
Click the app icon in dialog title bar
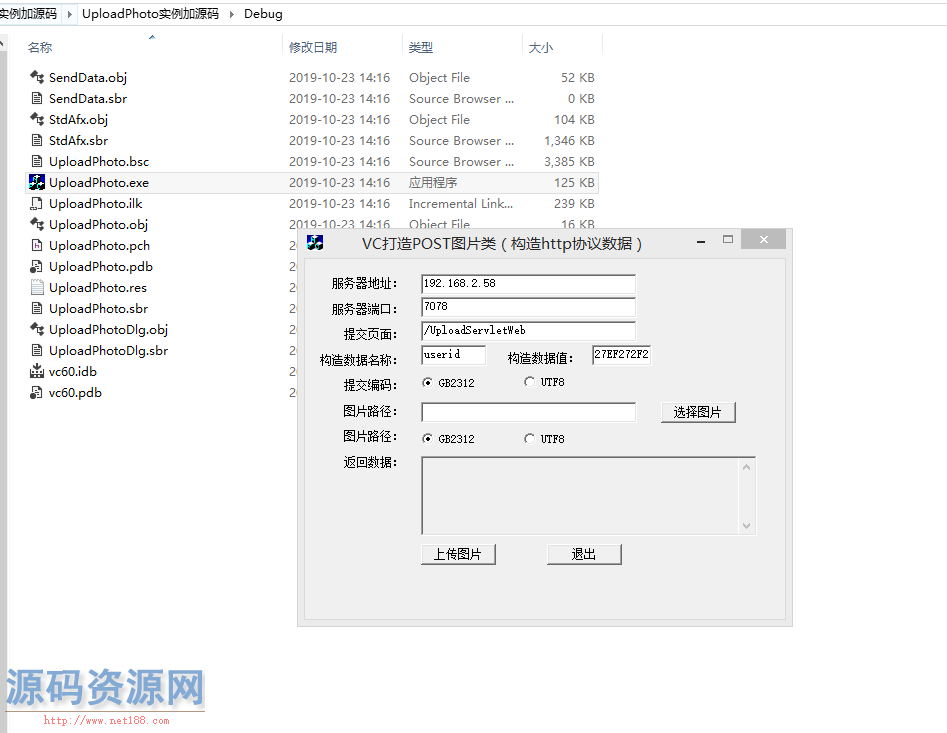pos(315,243)
